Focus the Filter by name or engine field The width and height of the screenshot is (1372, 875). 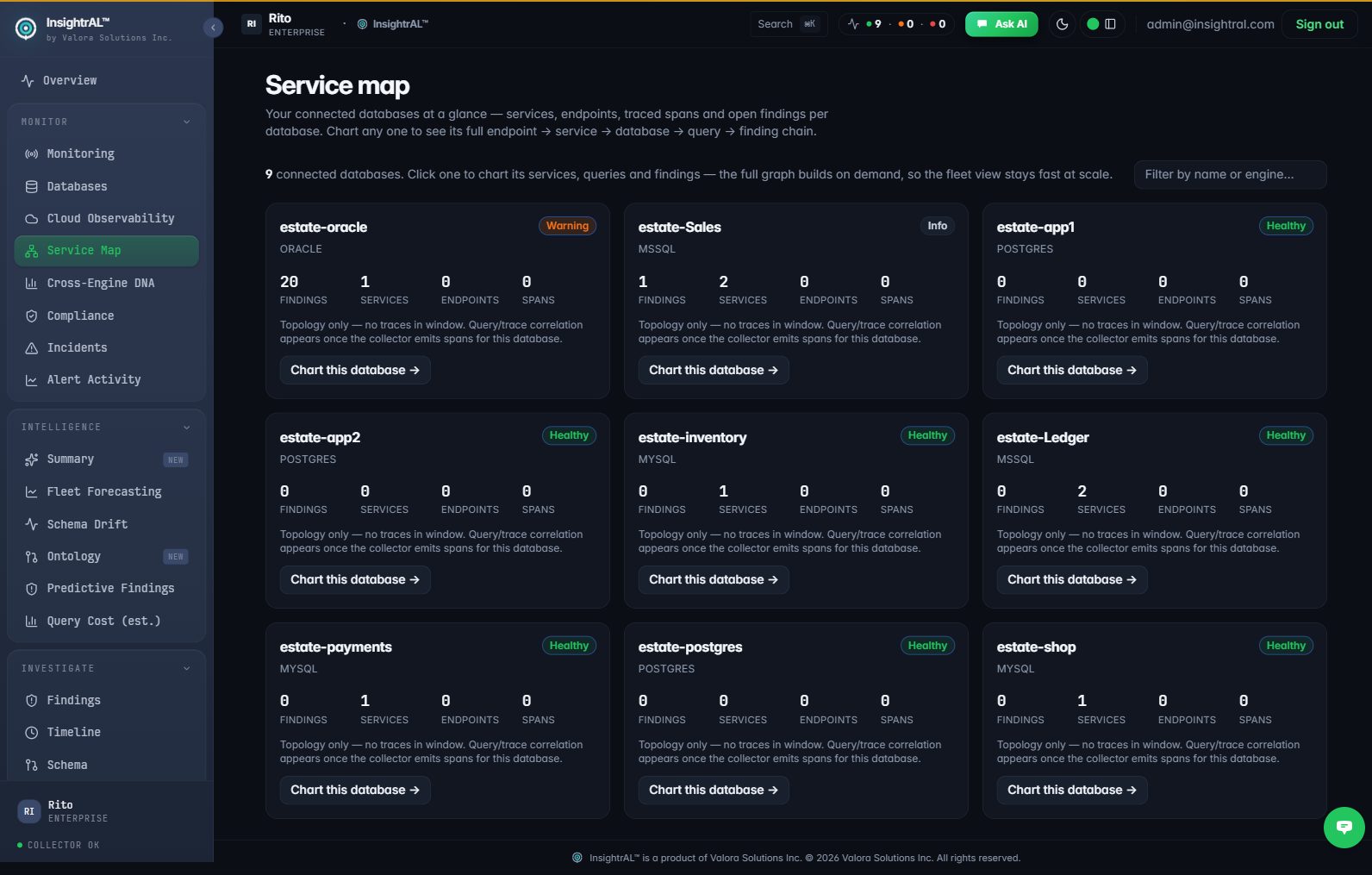(1230, 174)
